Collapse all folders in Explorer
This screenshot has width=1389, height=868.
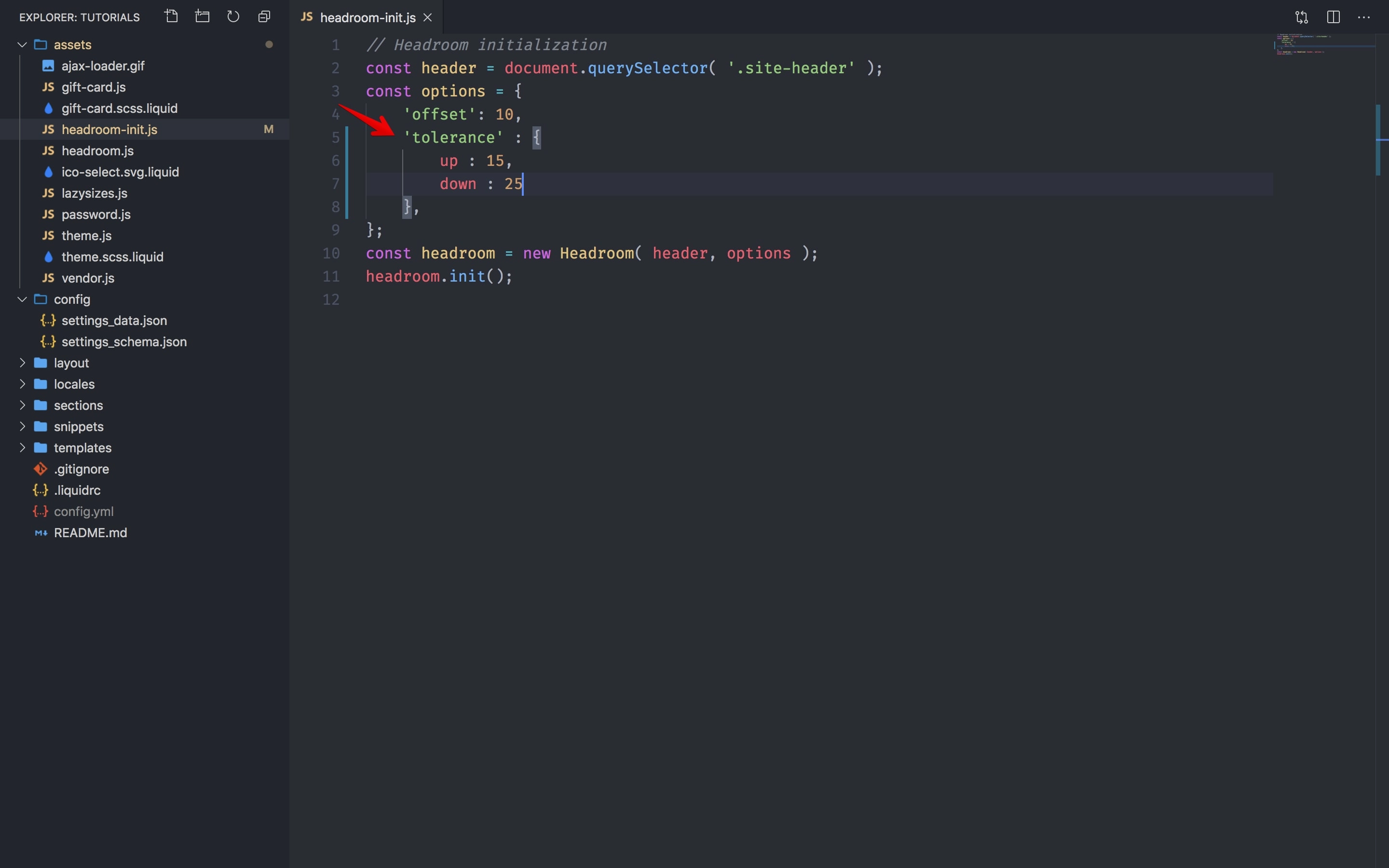coord(264,17)
